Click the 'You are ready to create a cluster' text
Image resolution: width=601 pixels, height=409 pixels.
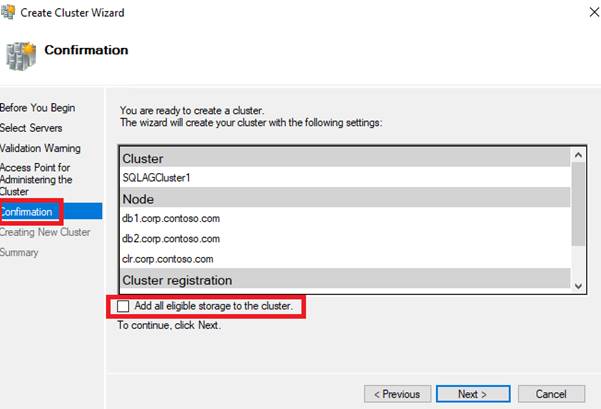click(x=192, y=110)
